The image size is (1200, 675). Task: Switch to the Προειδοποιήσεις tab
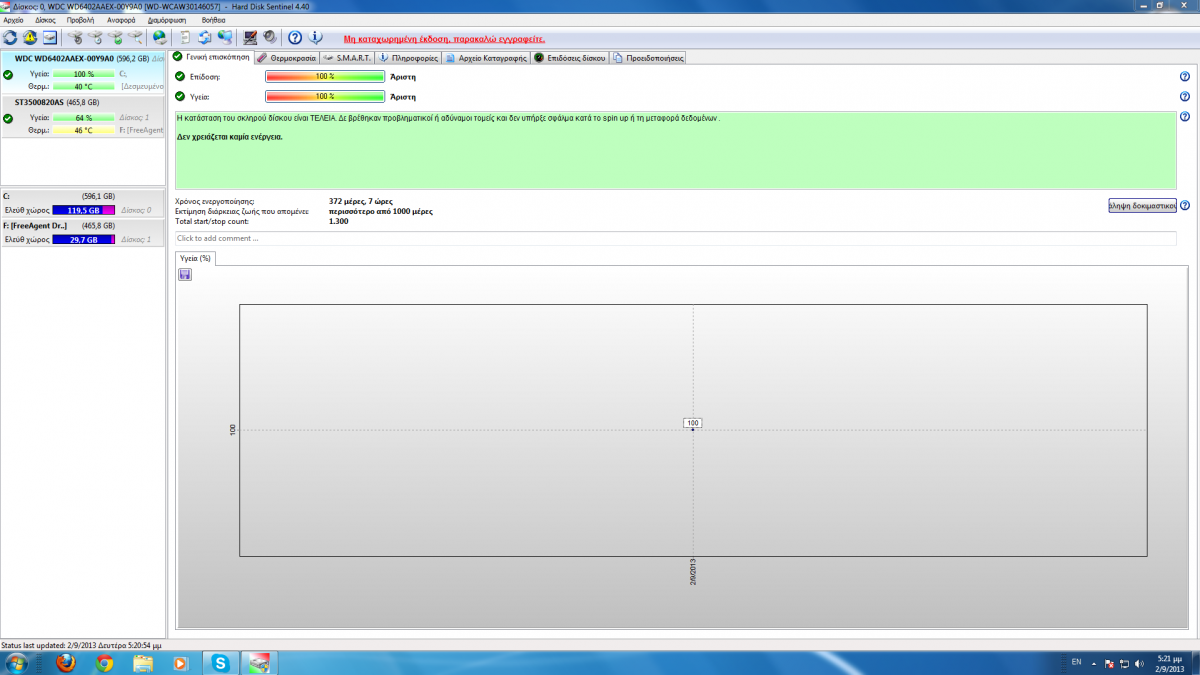(x=648, y=58)
